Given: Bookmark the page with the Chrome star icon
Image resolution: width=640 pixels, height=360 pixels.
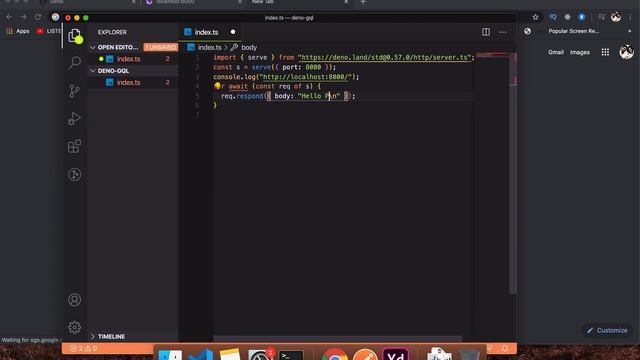Looking at the screenshot, I should (536, 17).
